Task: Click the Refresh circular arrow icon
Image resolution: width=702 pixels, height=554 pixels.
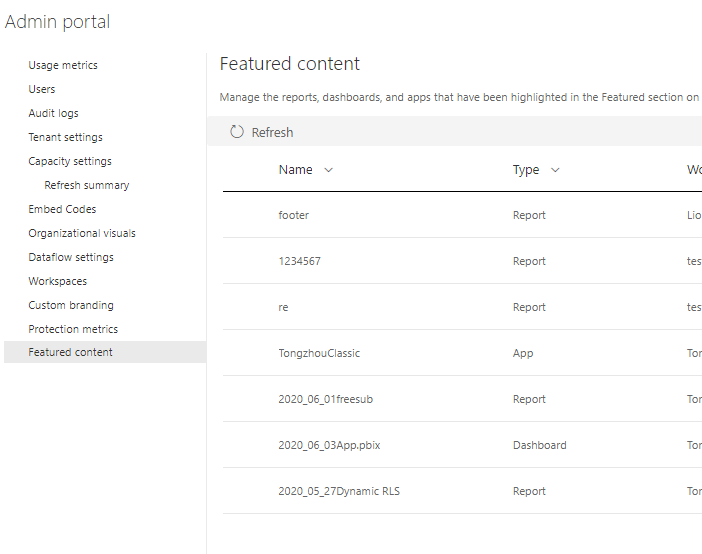Action: coord(237,132)
